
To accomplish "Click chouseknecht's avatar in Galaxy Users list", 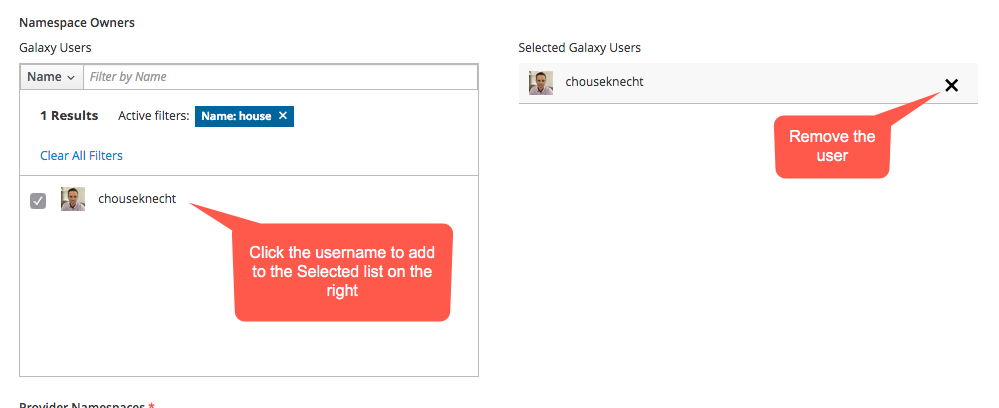I will [73, 199].
